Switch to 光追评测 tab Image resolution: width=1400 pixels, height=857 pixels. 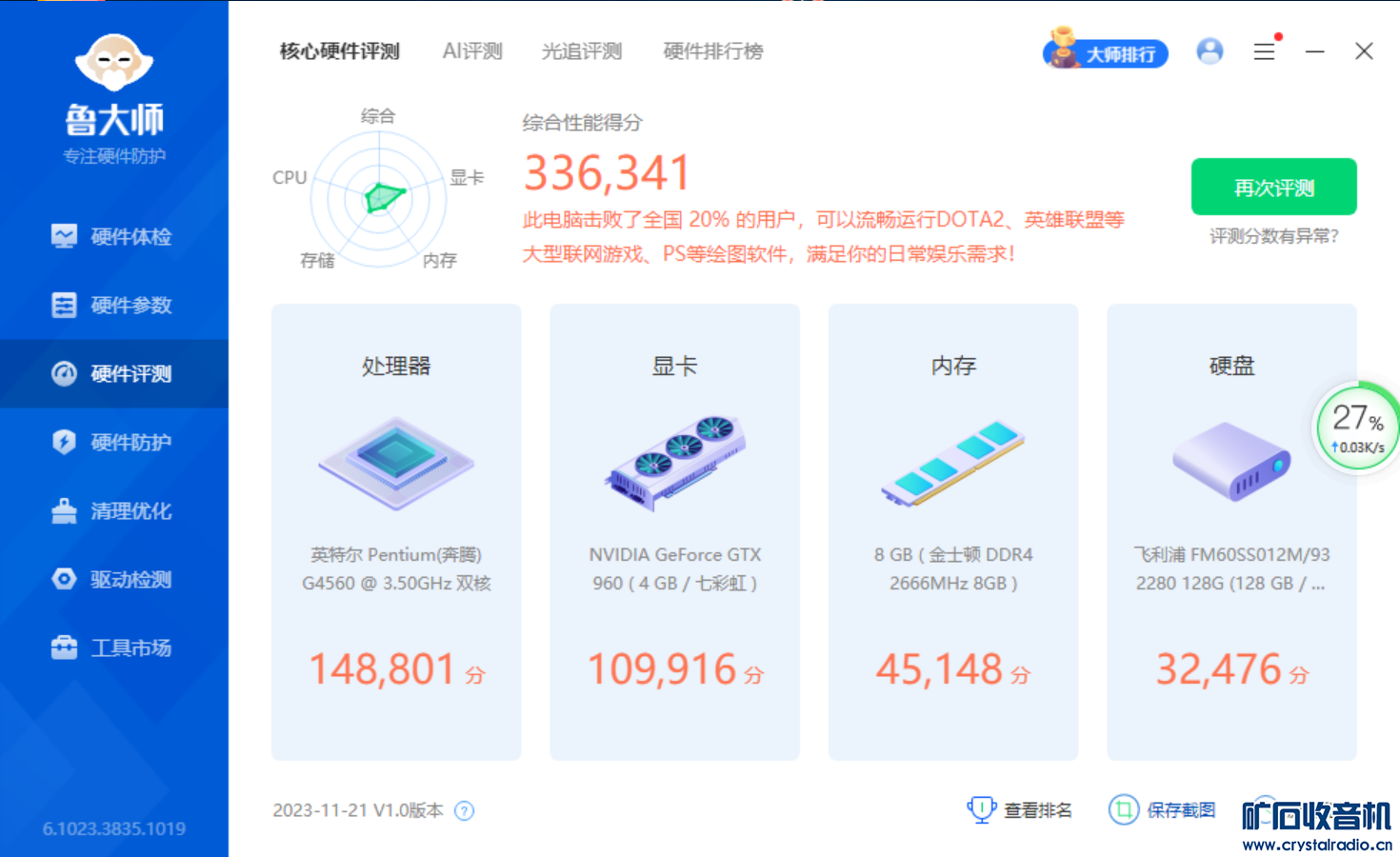582,51
